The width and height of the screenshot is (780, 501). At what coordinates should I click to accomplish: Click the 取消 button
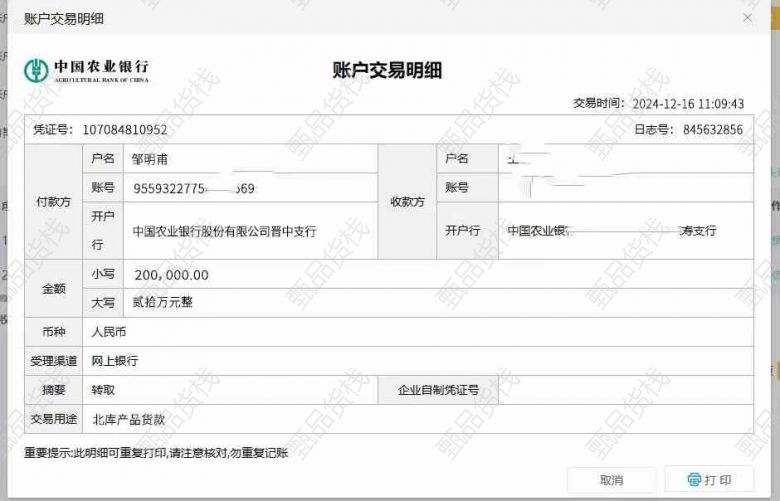pos(611,480)
